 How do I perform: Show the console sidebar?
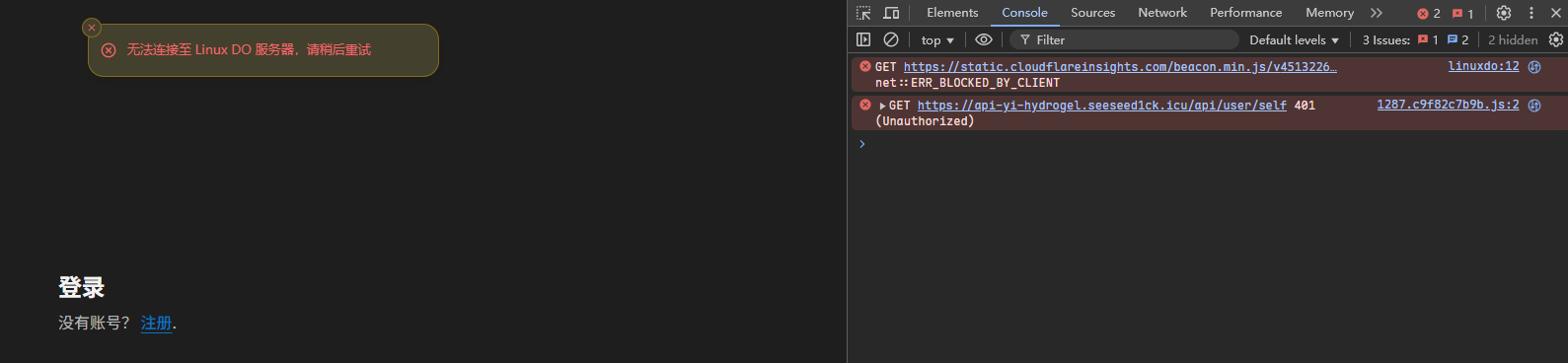863,39
